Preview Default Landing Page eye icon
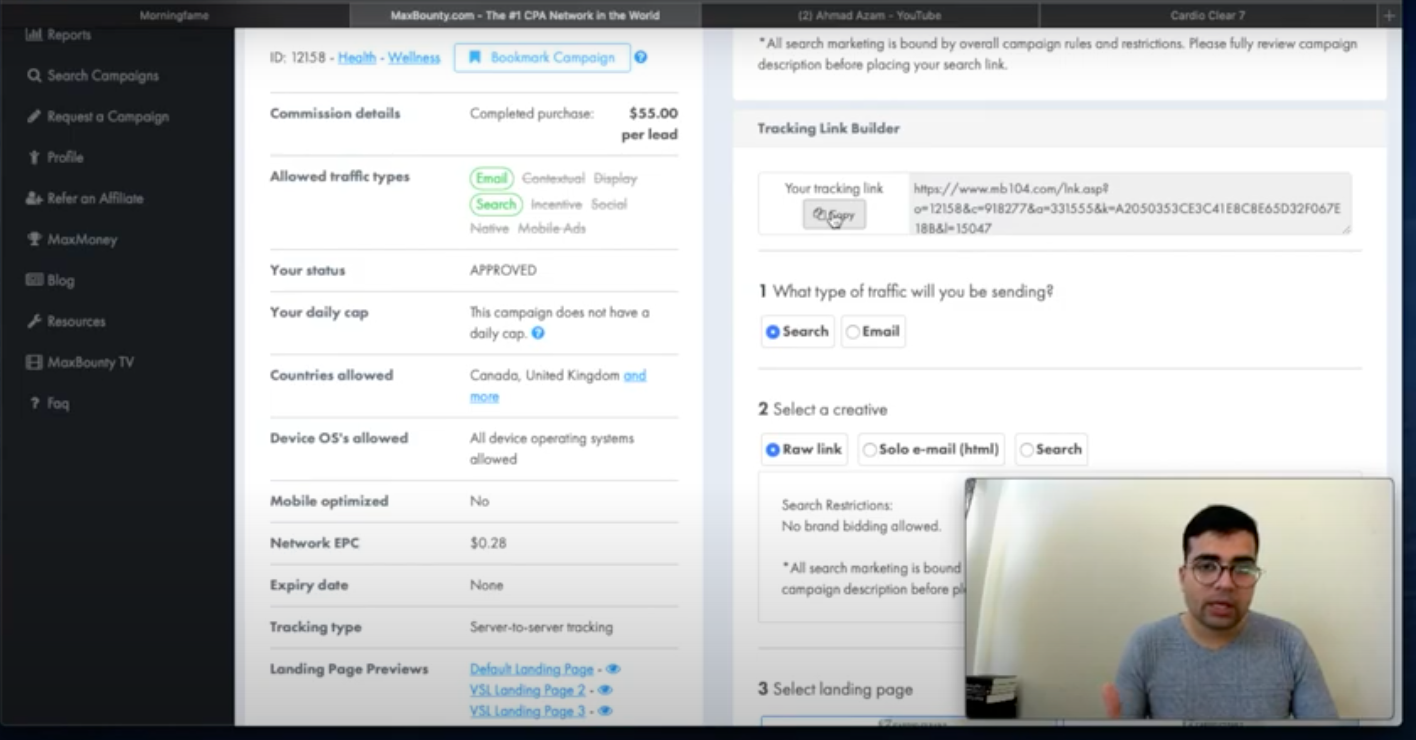 point(613,669)
